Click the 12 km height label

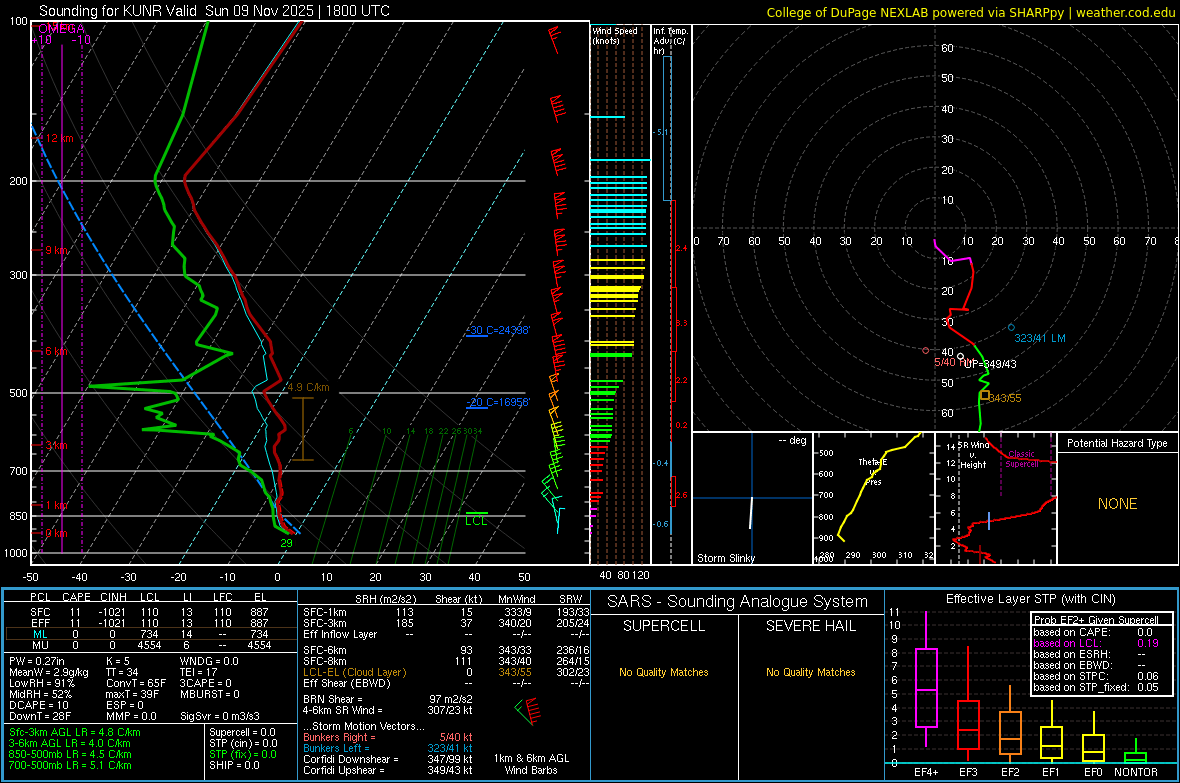coord(59,139)
